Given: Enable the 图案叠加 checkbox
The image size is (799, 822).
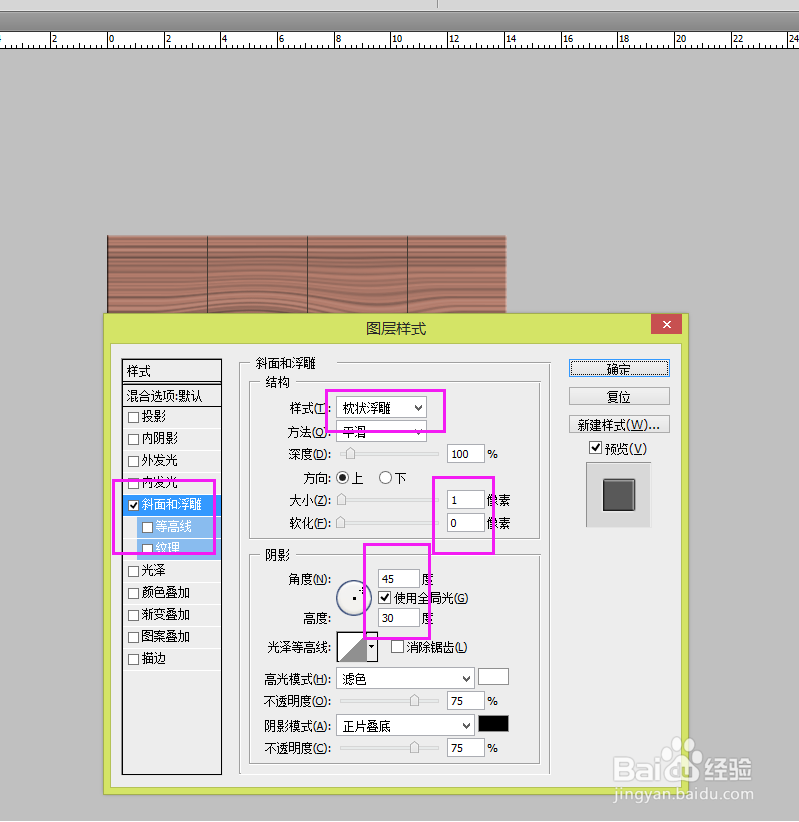Looking at the screenshot, I should tap(134, 637).
